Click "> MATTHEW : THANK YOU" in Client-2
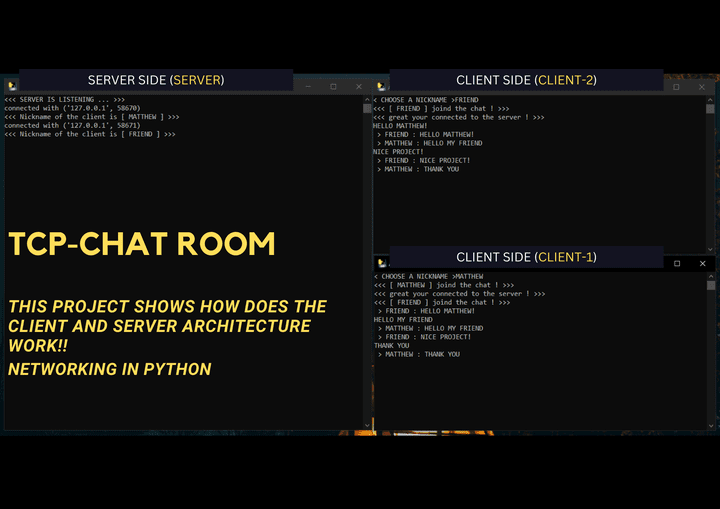 coord(418,169)
